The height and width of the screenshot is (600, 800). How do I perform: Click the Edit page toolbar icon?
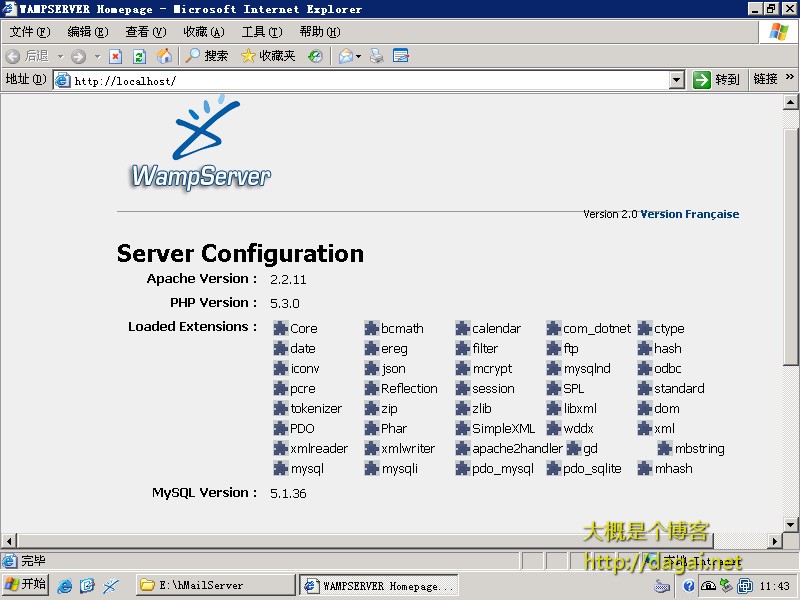401,56
